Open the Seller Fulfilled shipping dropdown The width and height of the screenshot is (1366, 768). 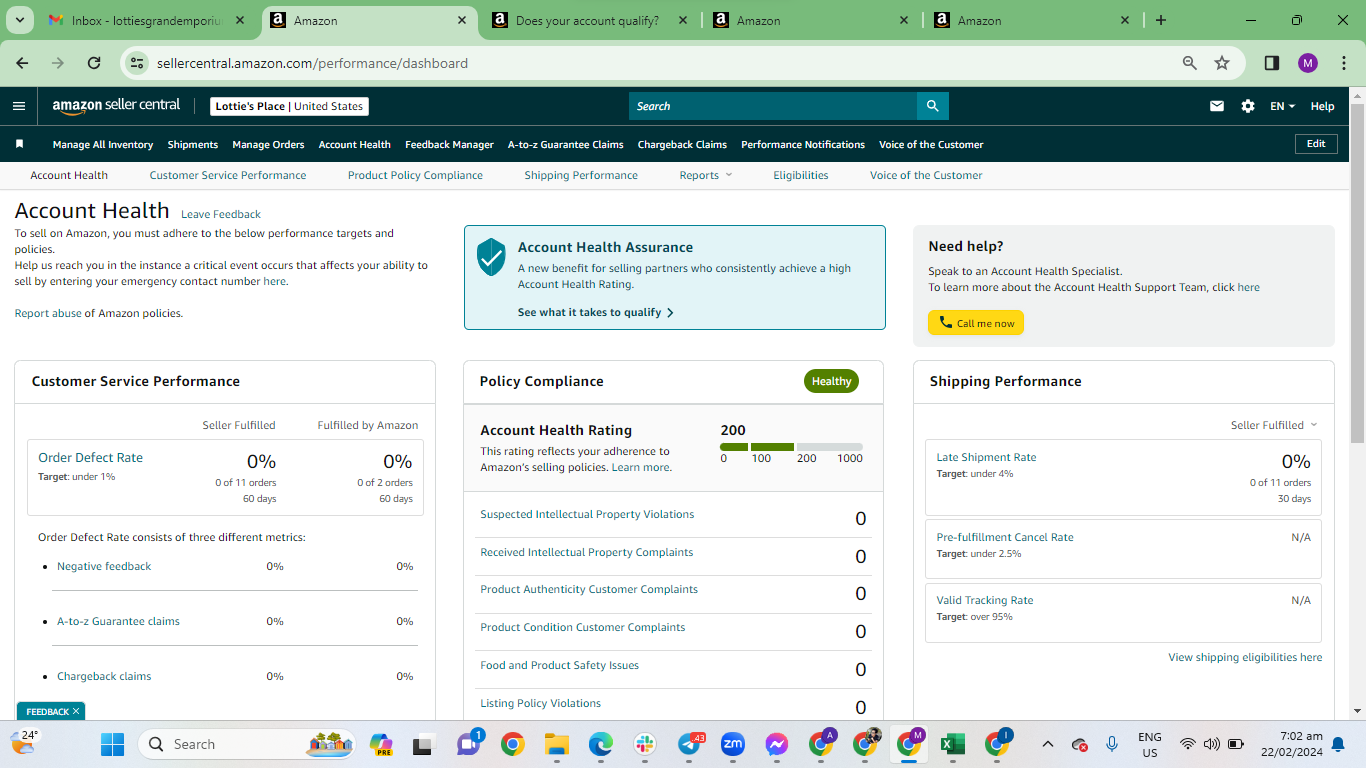click(1274, 425)
